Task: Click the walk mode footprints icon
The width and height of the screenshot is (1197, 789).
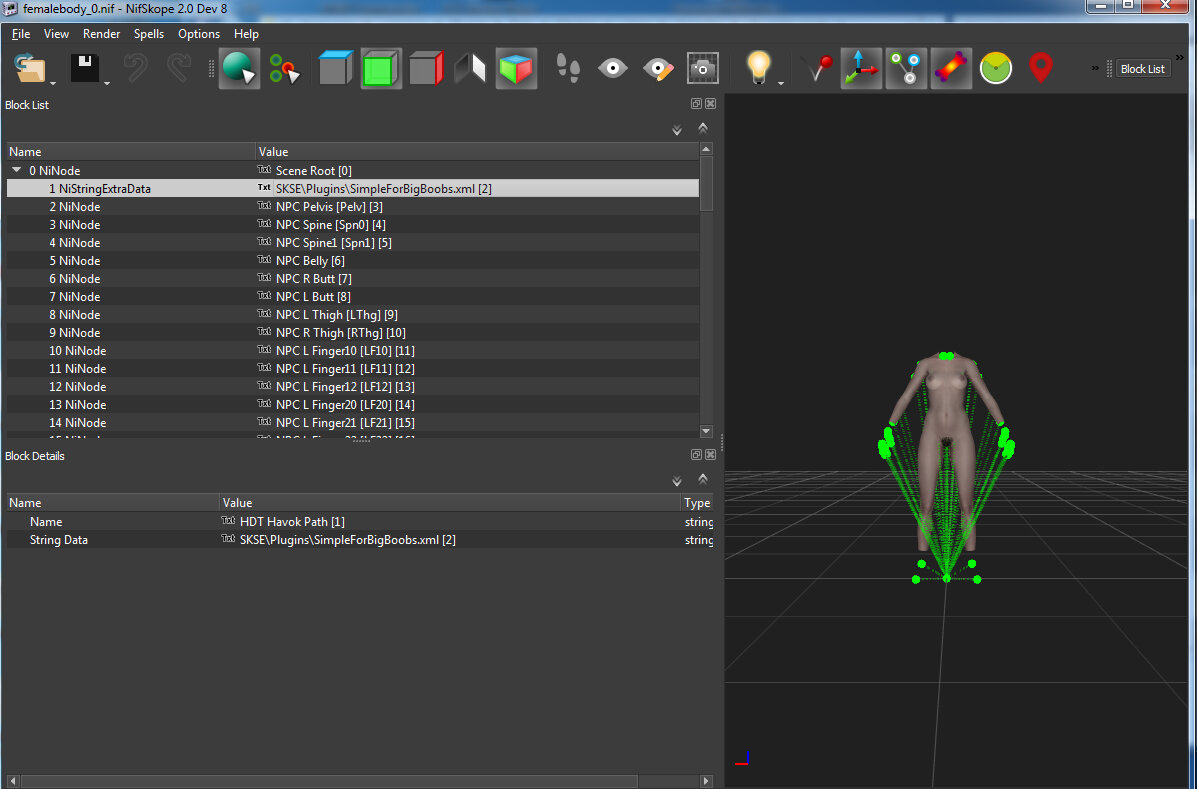Action: coord(568,69)
